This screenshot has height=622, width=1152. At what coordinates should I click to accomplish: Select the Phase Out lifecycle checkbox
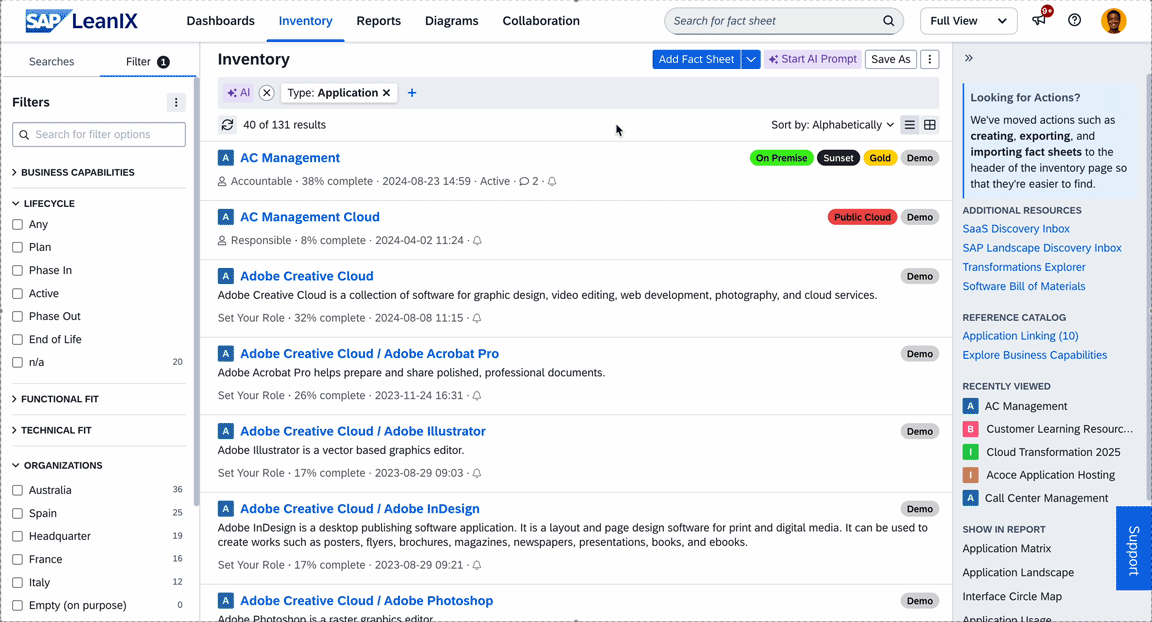click(18, 317)
